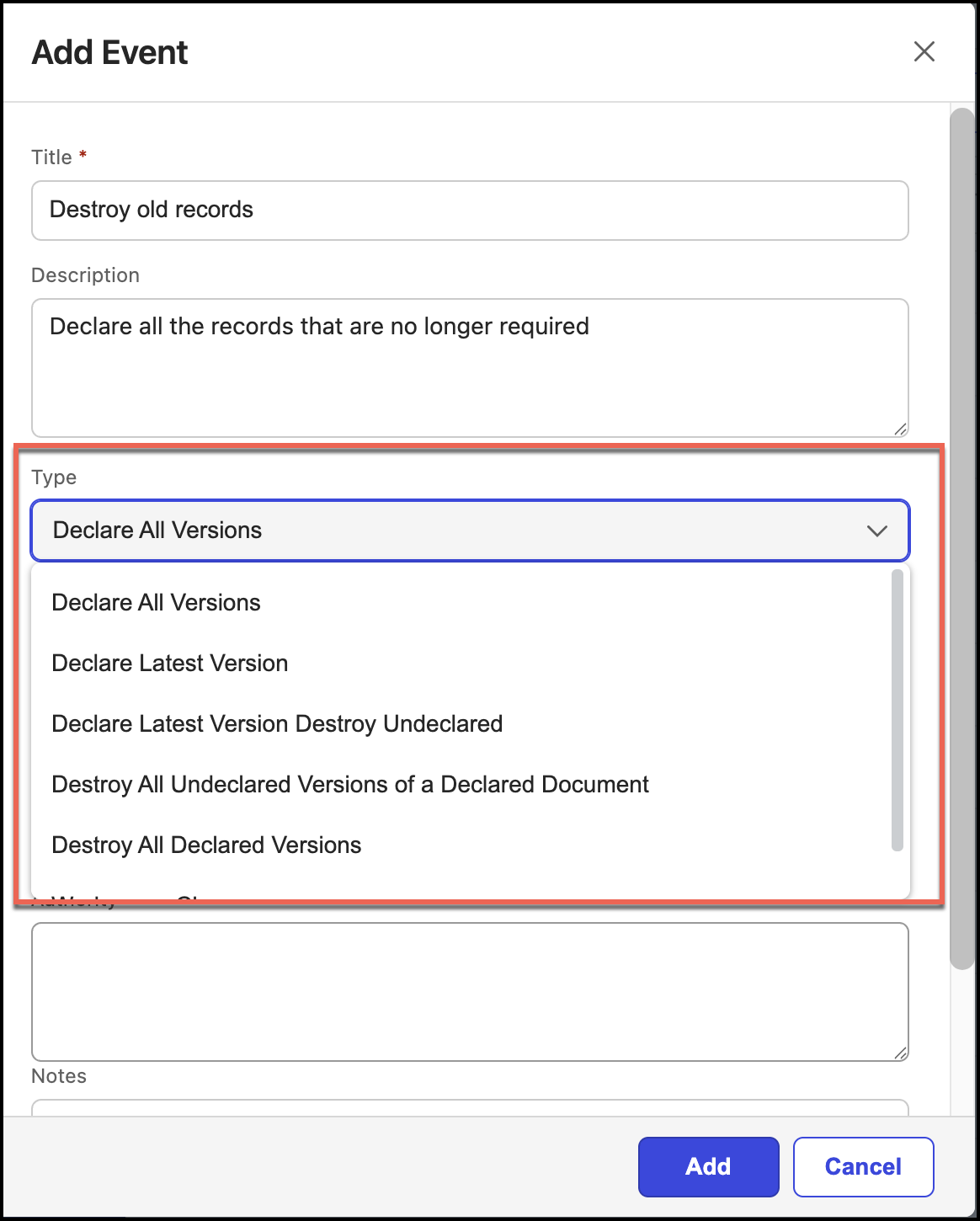Click the Title field label

pos(52,157)
